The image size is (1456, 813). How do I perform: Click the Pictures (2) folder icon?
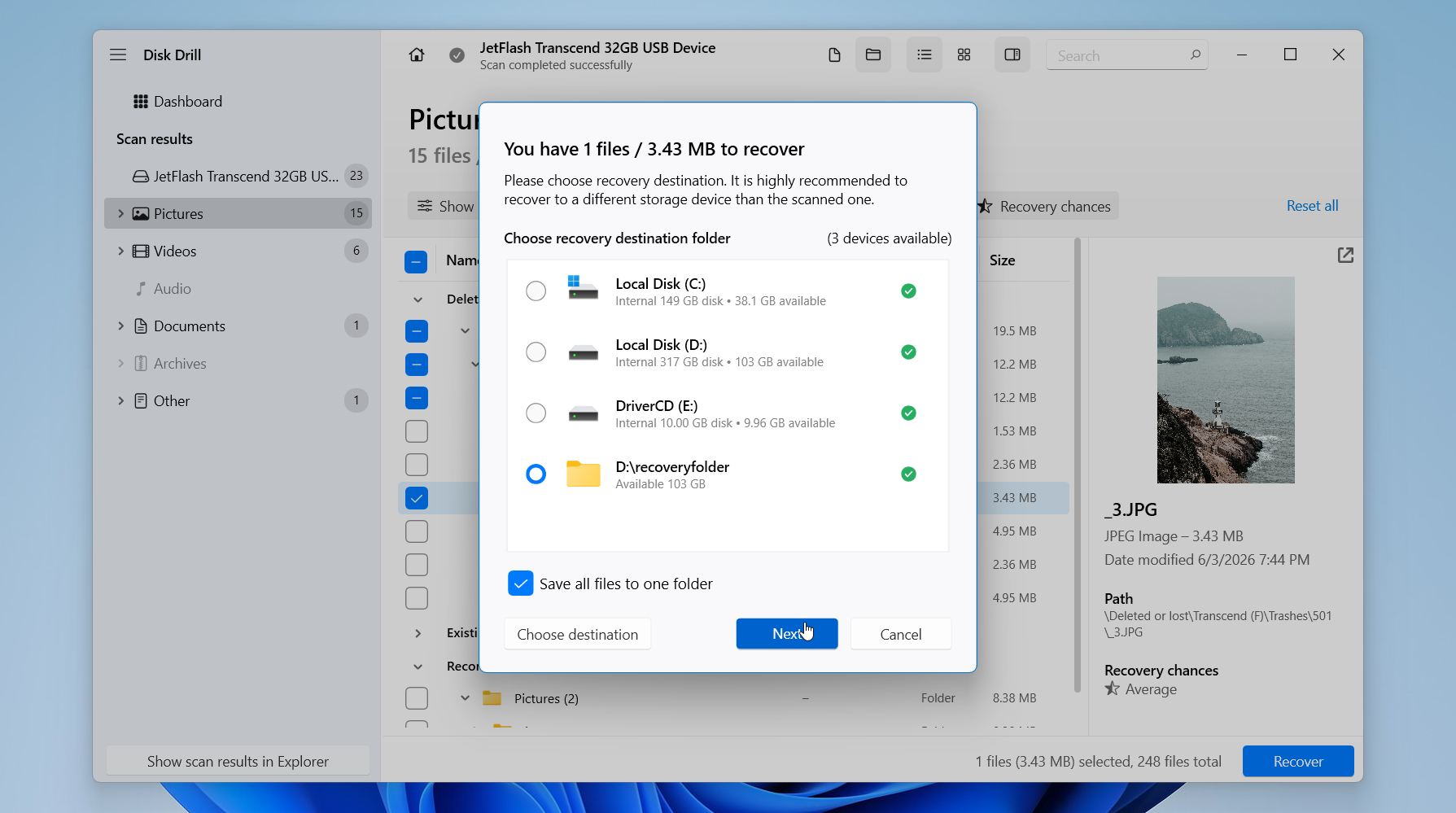pos(492,697)
